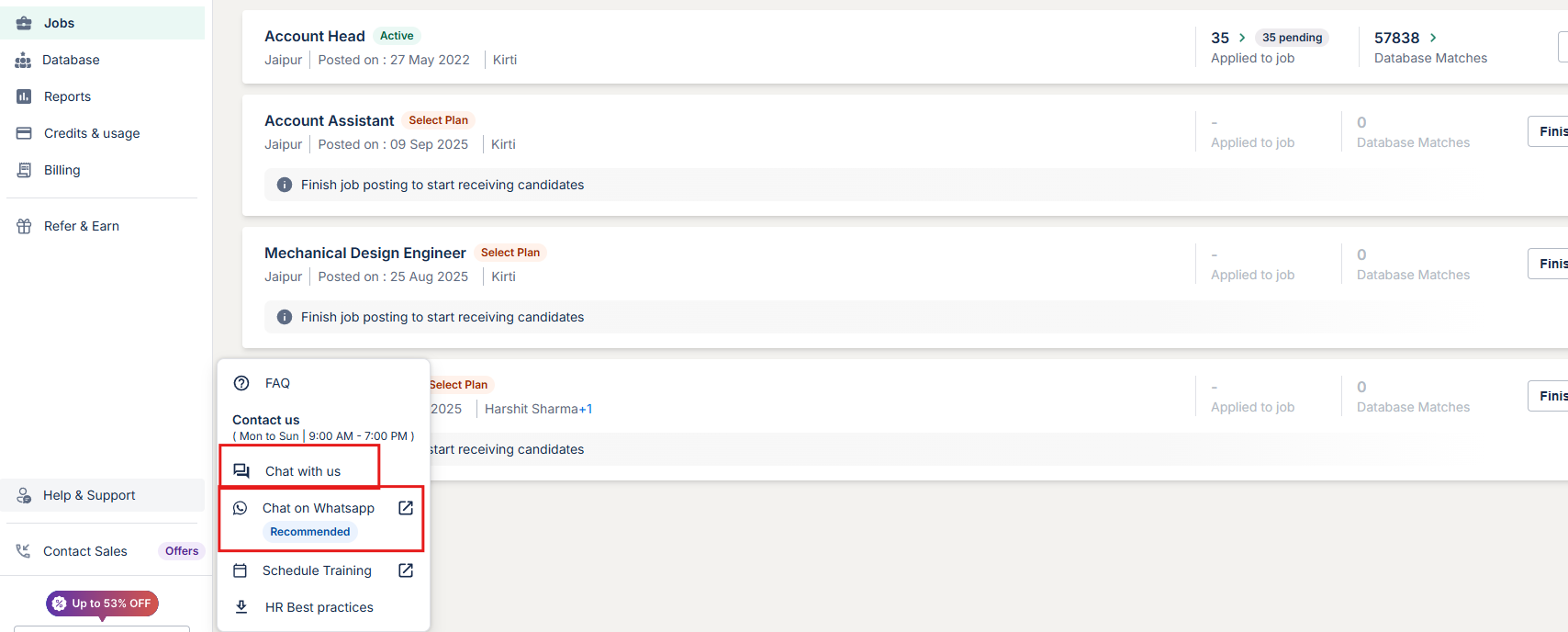Select Chat with us menu option
This screenshot has height=632, width=1568.
pyautogui.click(x=302, y=471)
